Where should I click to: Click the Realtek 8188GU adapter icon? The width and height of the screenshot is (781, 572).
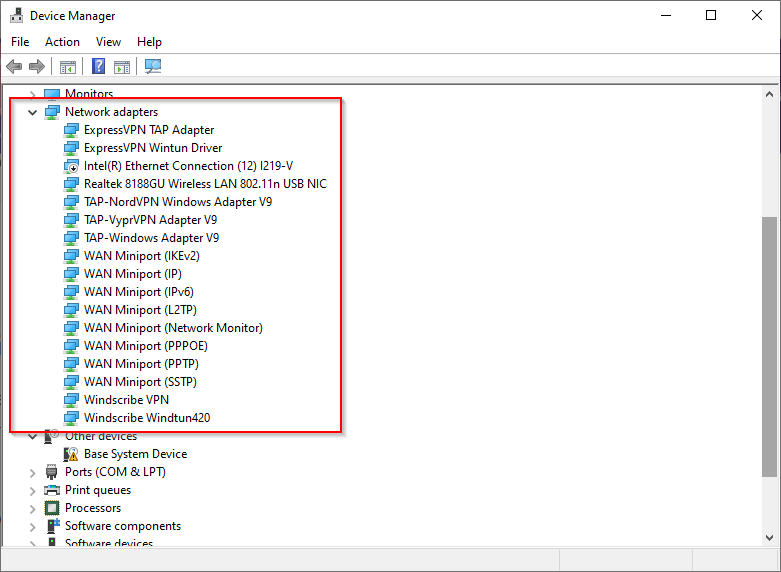pos(71,184)
